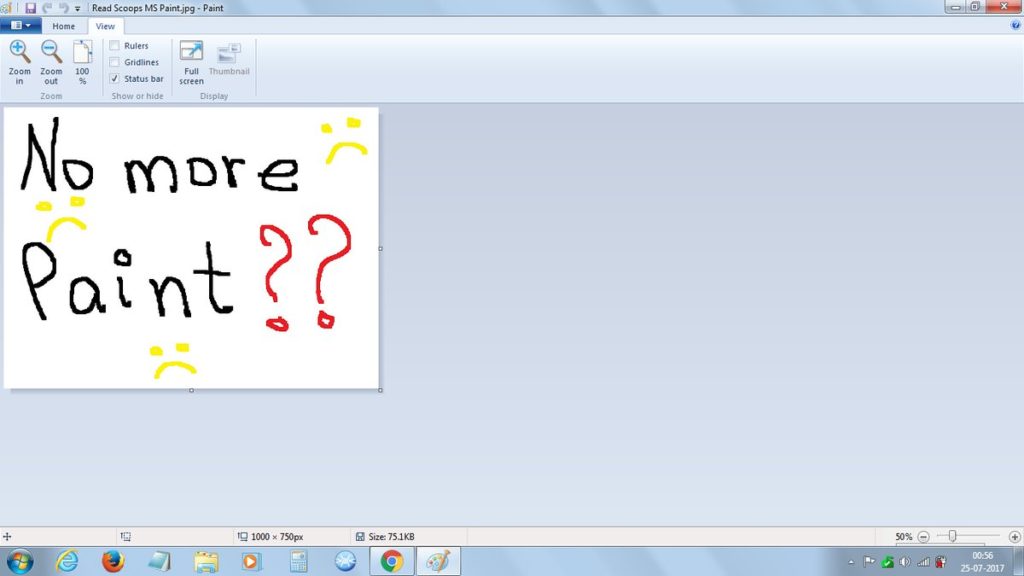Open the Calculator from the taskbar
The width and height of the screenshot is (1024, 576).
(x=298, y=561)
